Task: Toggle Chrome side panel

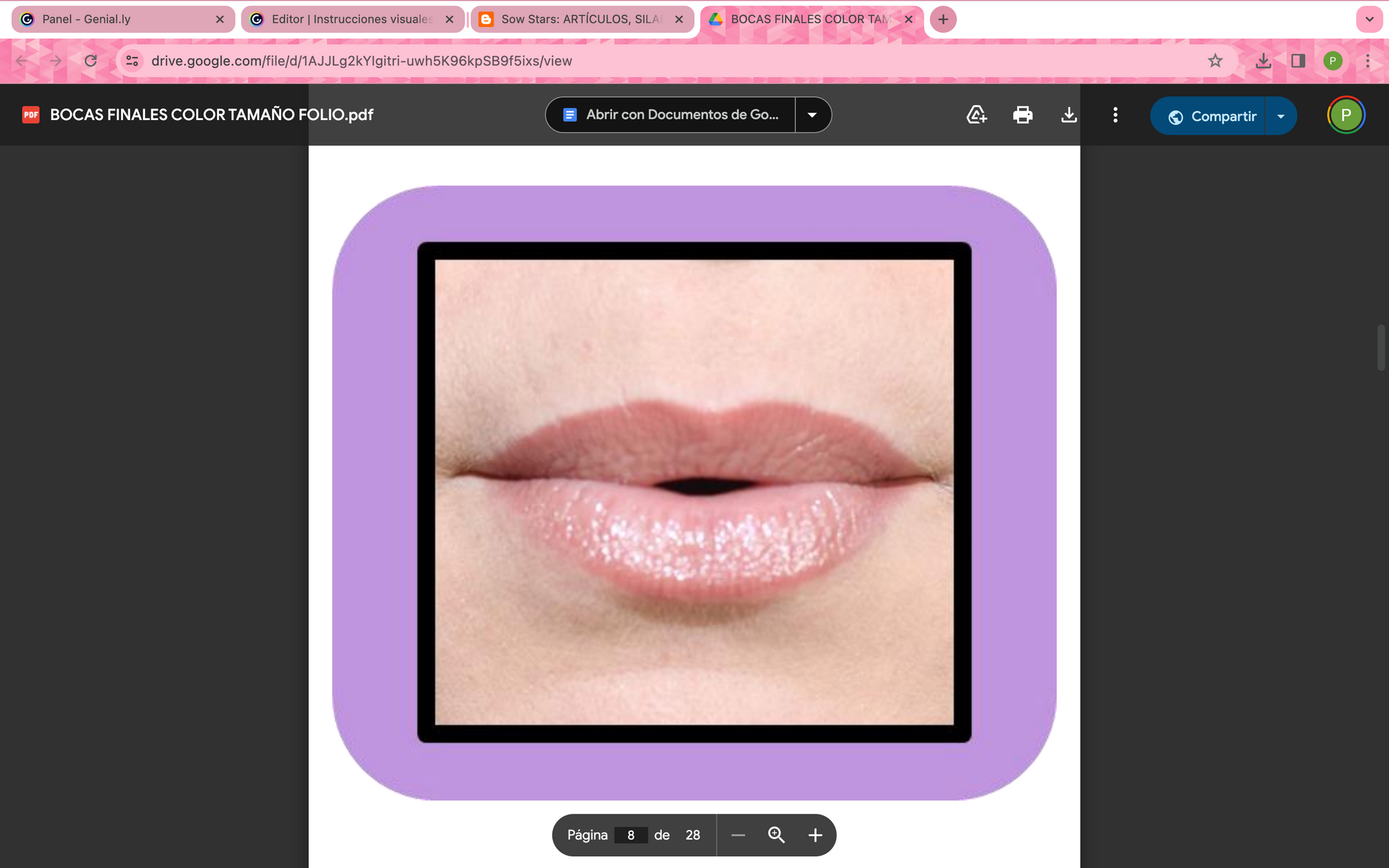Action: coord(1298,61)
